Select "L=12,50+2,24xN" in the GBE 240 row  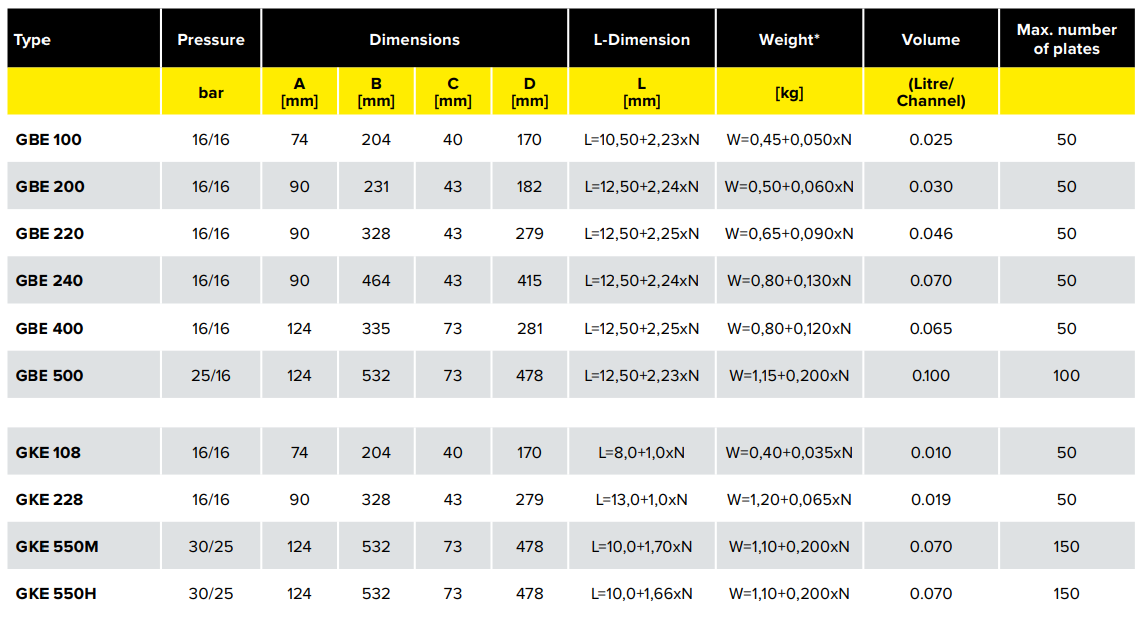(641, 281)
